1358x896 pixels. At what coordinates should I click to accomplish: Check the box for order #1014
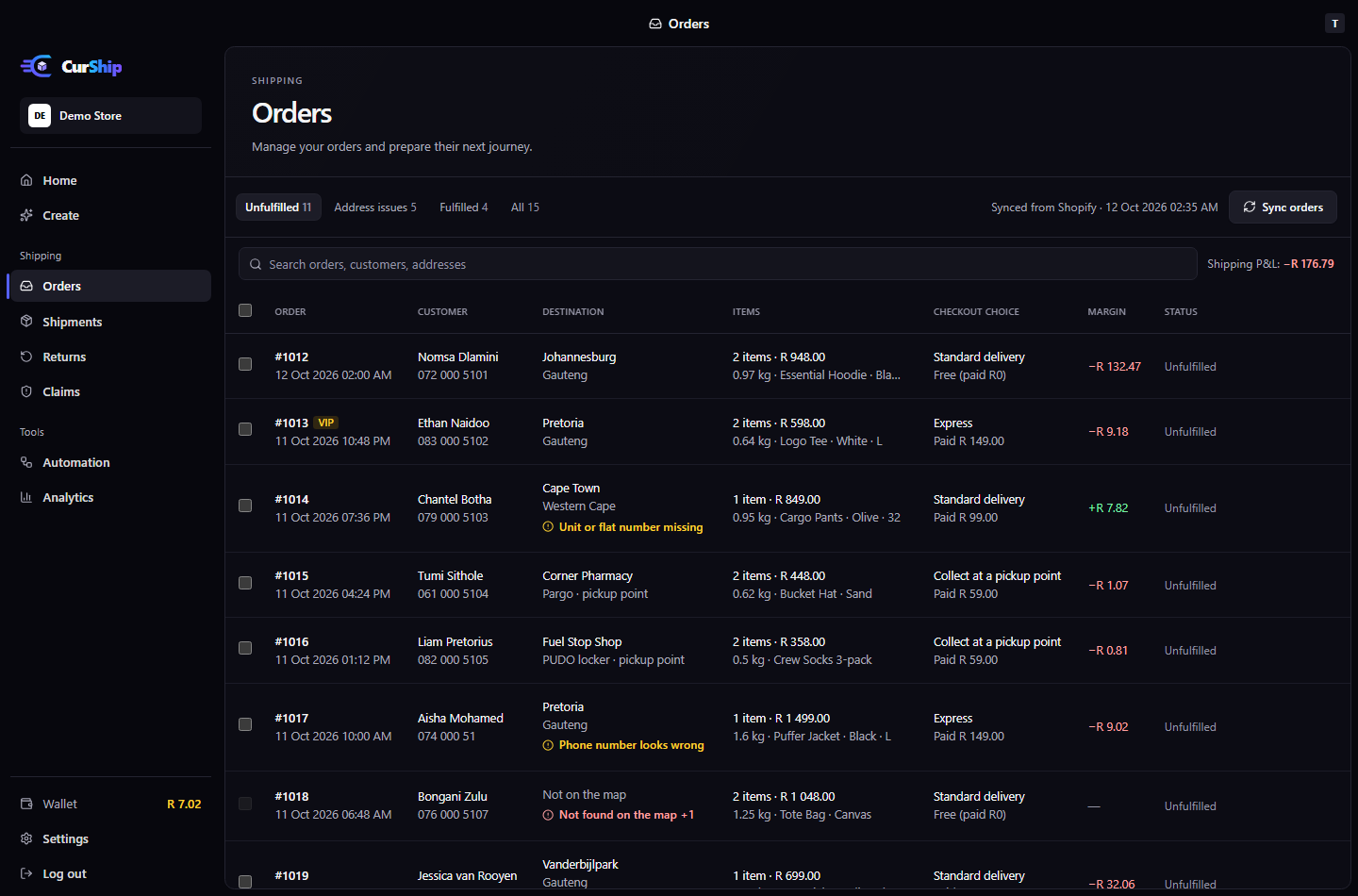point(245,506)
